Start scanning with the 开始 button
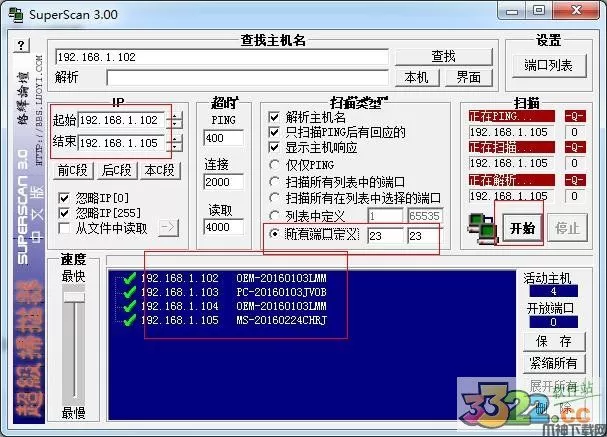Viewport: 607px width, 437px height. coord(523,228)
